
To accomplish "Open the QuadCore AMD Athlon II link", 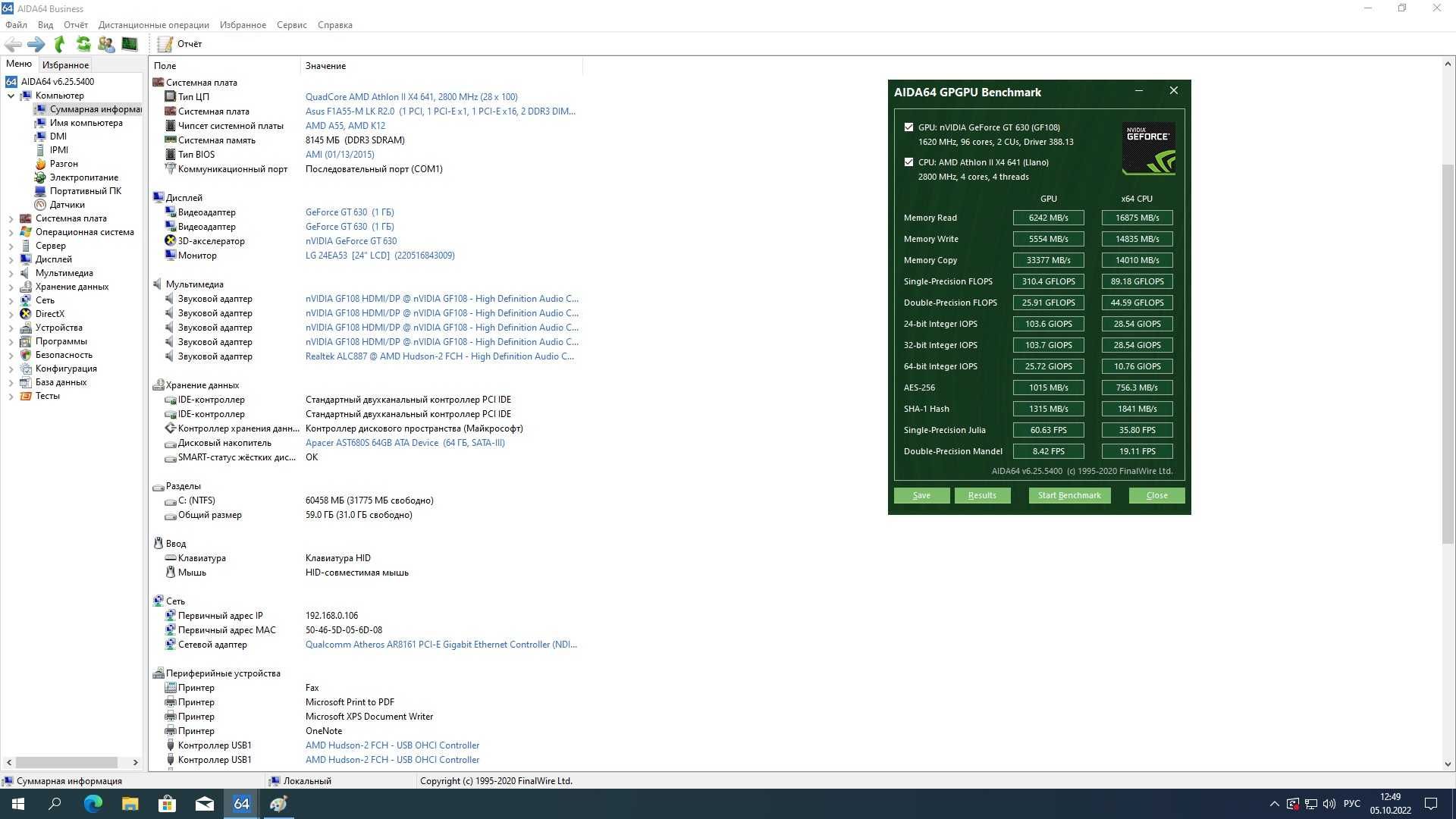I will click(x=411, y=97).
